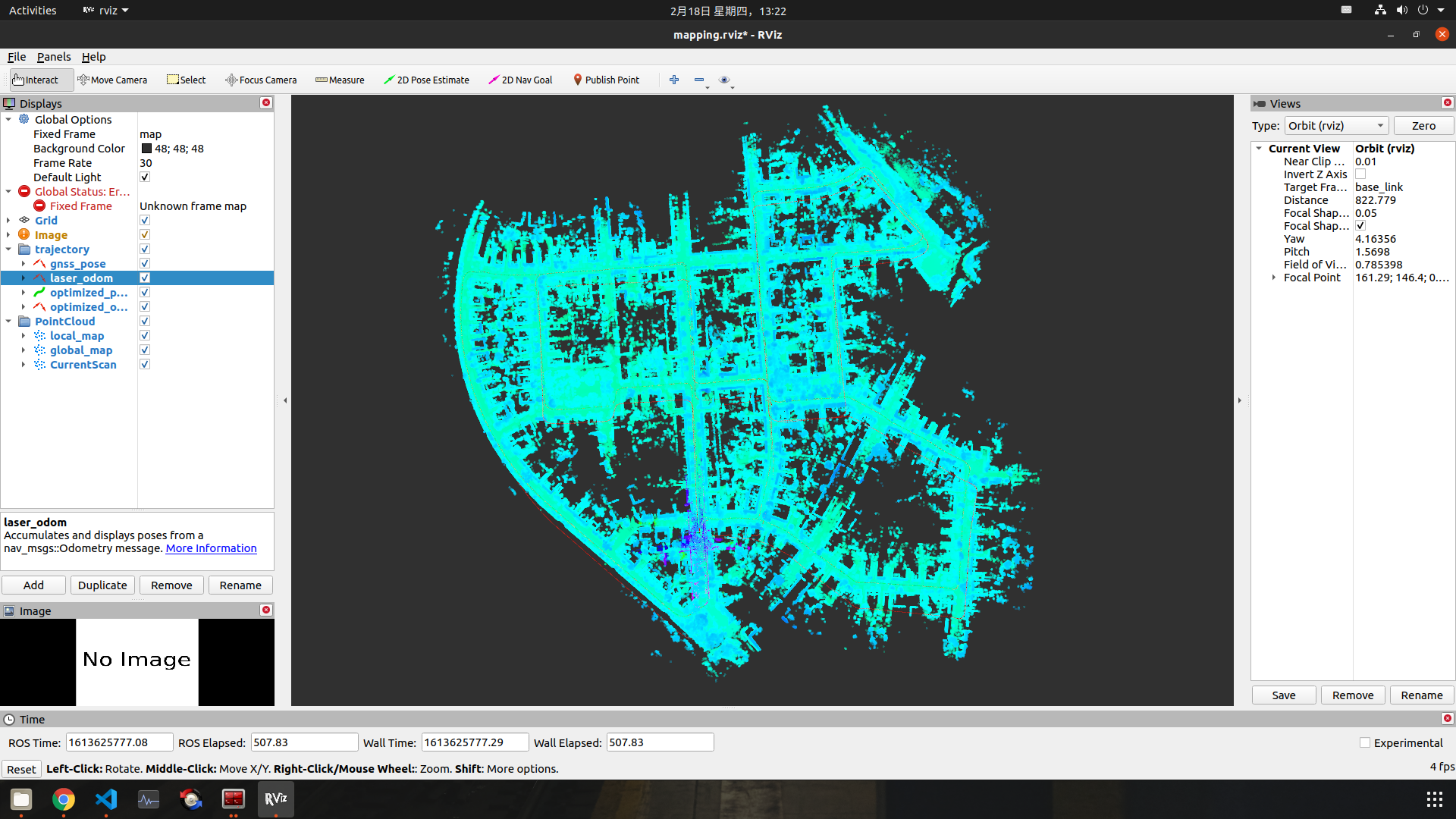The width and height of the screenshot is (1456, 819).
Task: Toggle the Default Light checkbox
Action: [145, 177]
